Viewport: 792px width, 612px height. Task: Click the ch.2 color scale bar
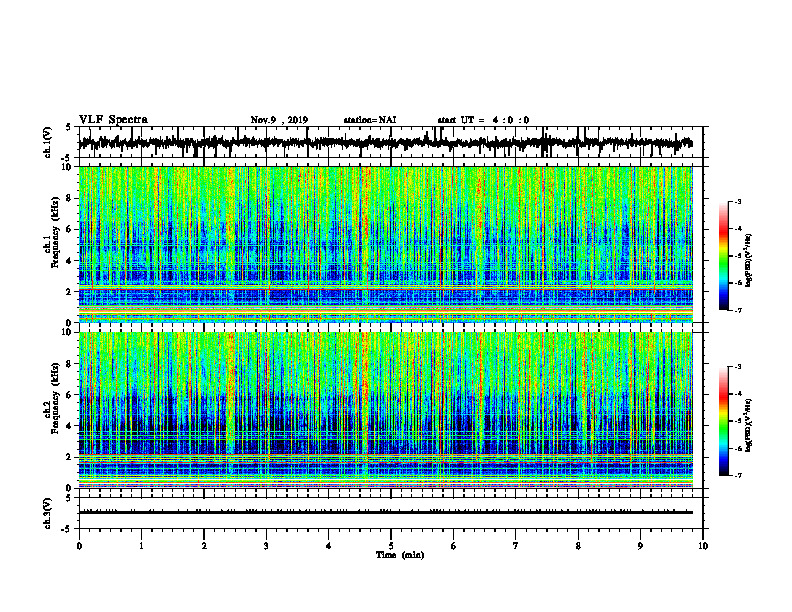pos(723,421)
